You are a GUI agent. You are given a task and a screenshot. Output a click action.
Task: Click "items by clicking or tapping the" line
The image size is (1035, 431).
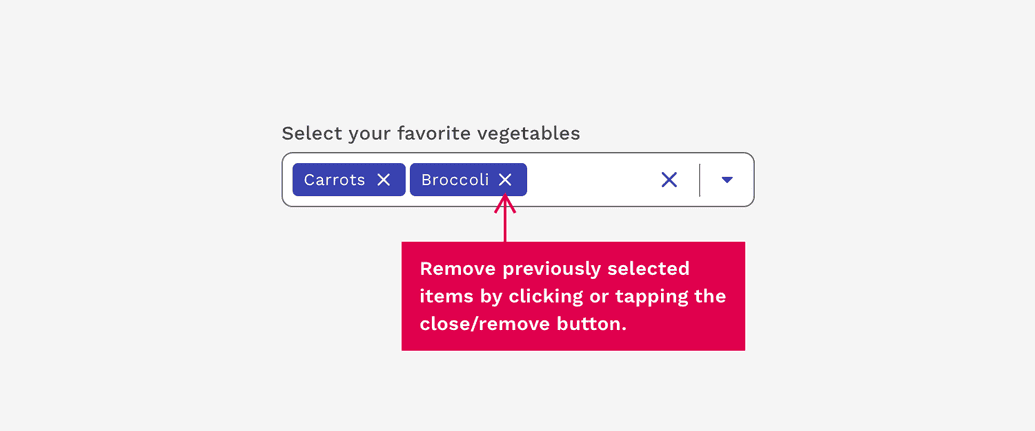572,296
